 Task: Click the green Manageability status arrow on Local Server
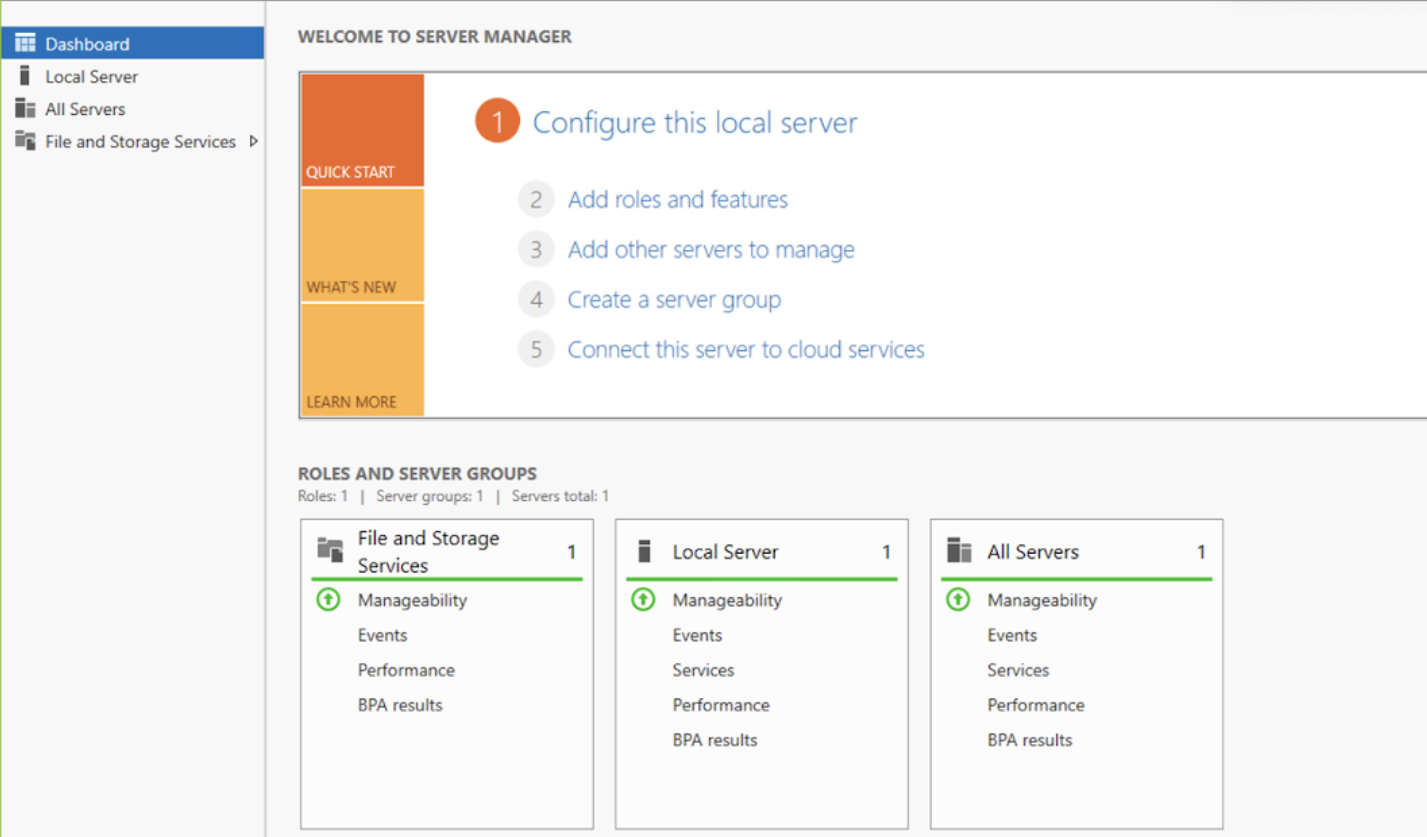(x=643, y=600)
